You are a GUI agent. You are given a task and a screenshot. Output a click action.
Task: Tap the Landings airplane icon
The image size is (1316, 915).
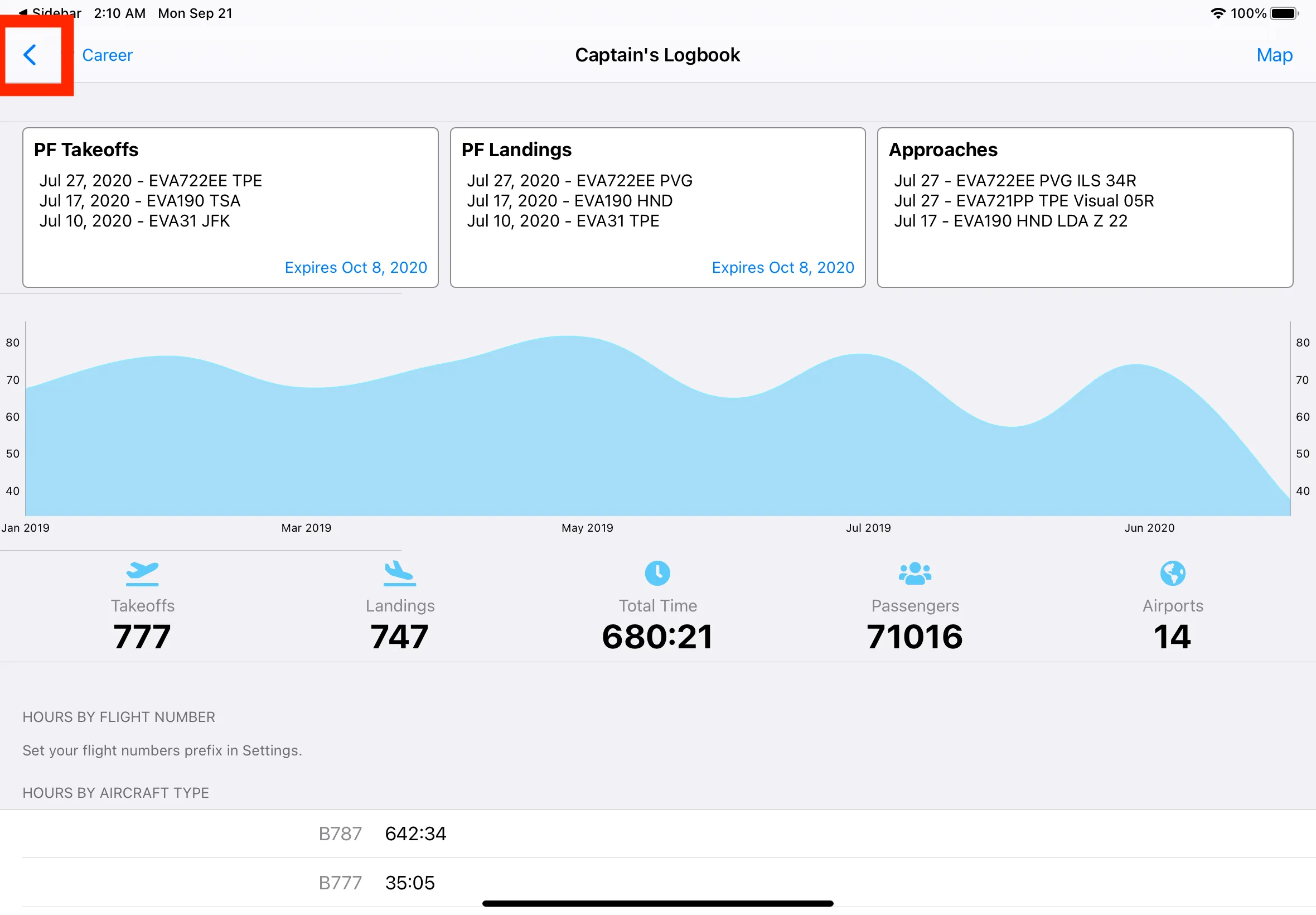point(399,573)
